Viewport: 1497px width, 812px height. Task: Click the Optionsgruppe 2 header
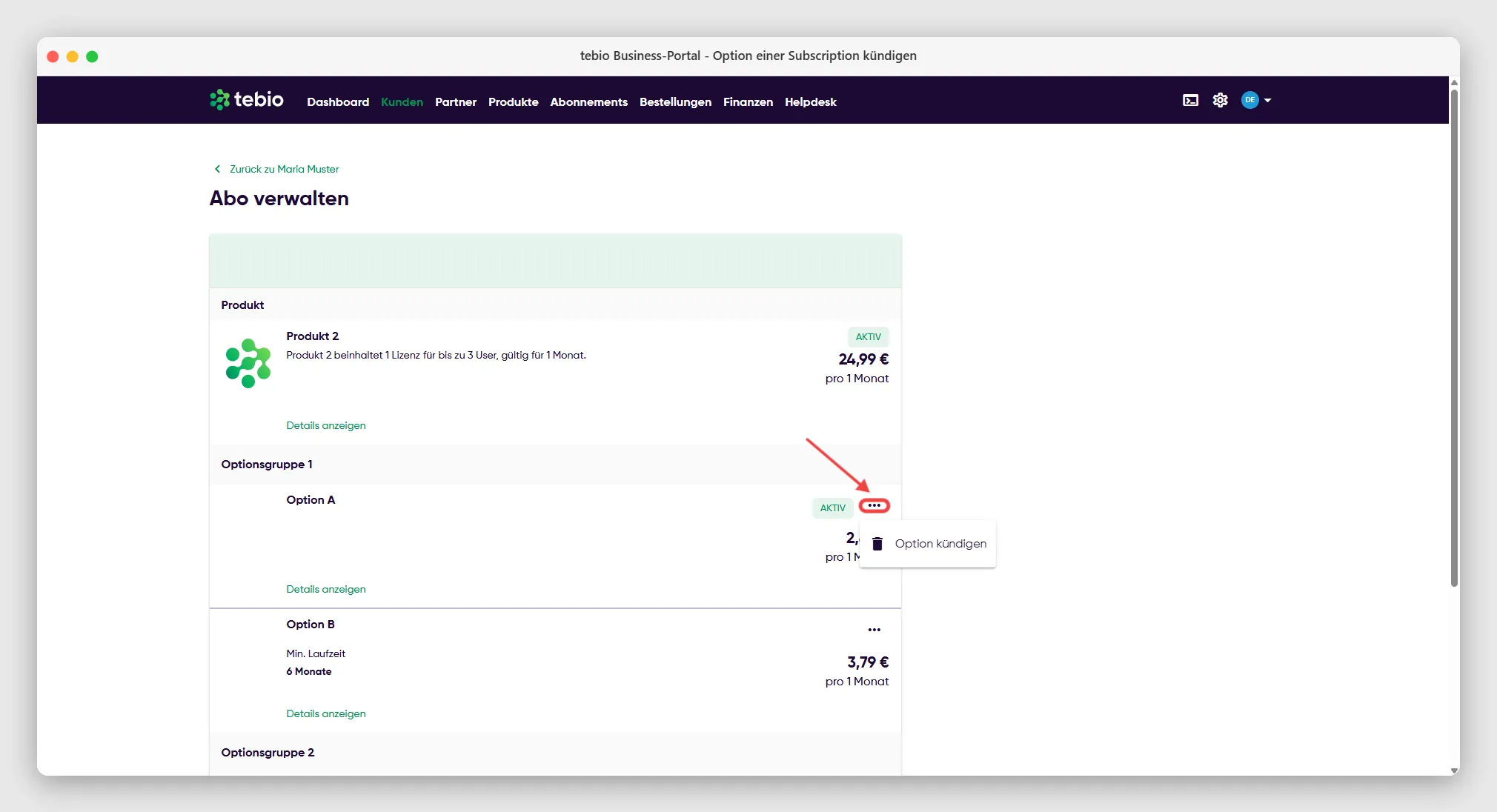click(x=268, y=753)
